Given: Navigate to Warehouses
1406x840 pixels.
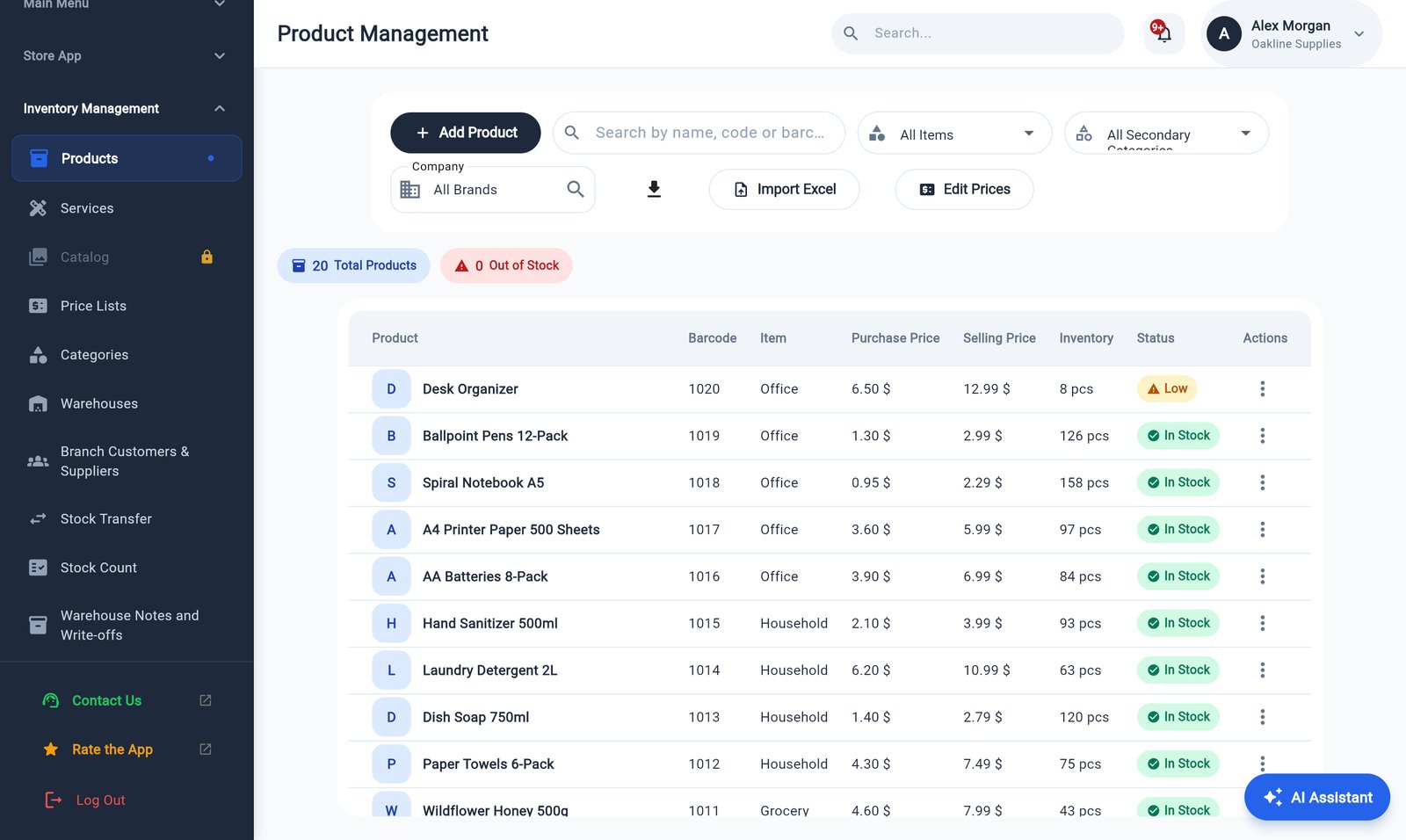Looking at the screenshot, I should [x=127, y=403].
